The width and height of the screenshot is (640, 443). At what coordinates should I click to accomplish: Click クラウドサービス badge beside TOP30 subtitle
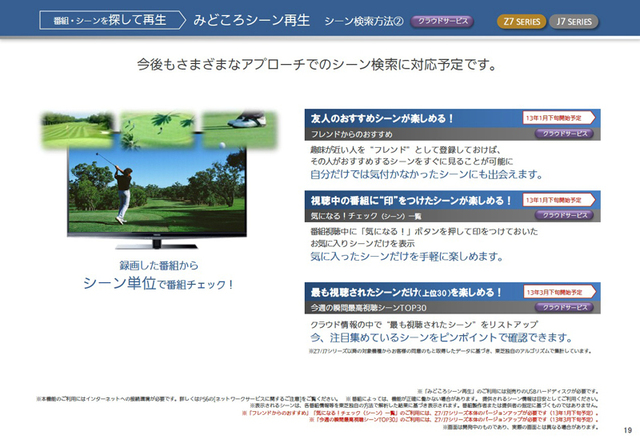[x=564, y=307]
